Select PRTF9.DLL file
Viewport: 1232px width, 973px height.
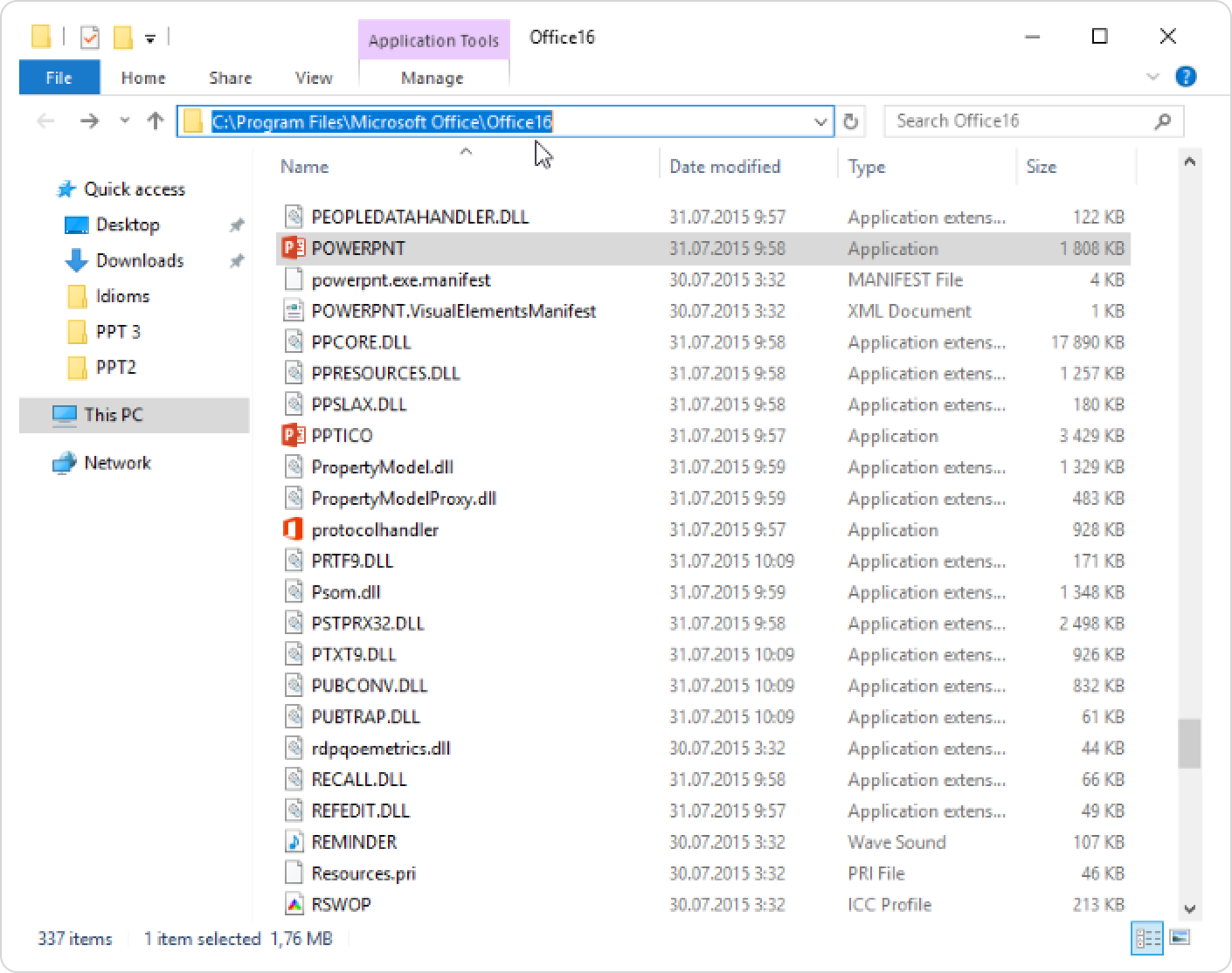(x=703, y=561)
